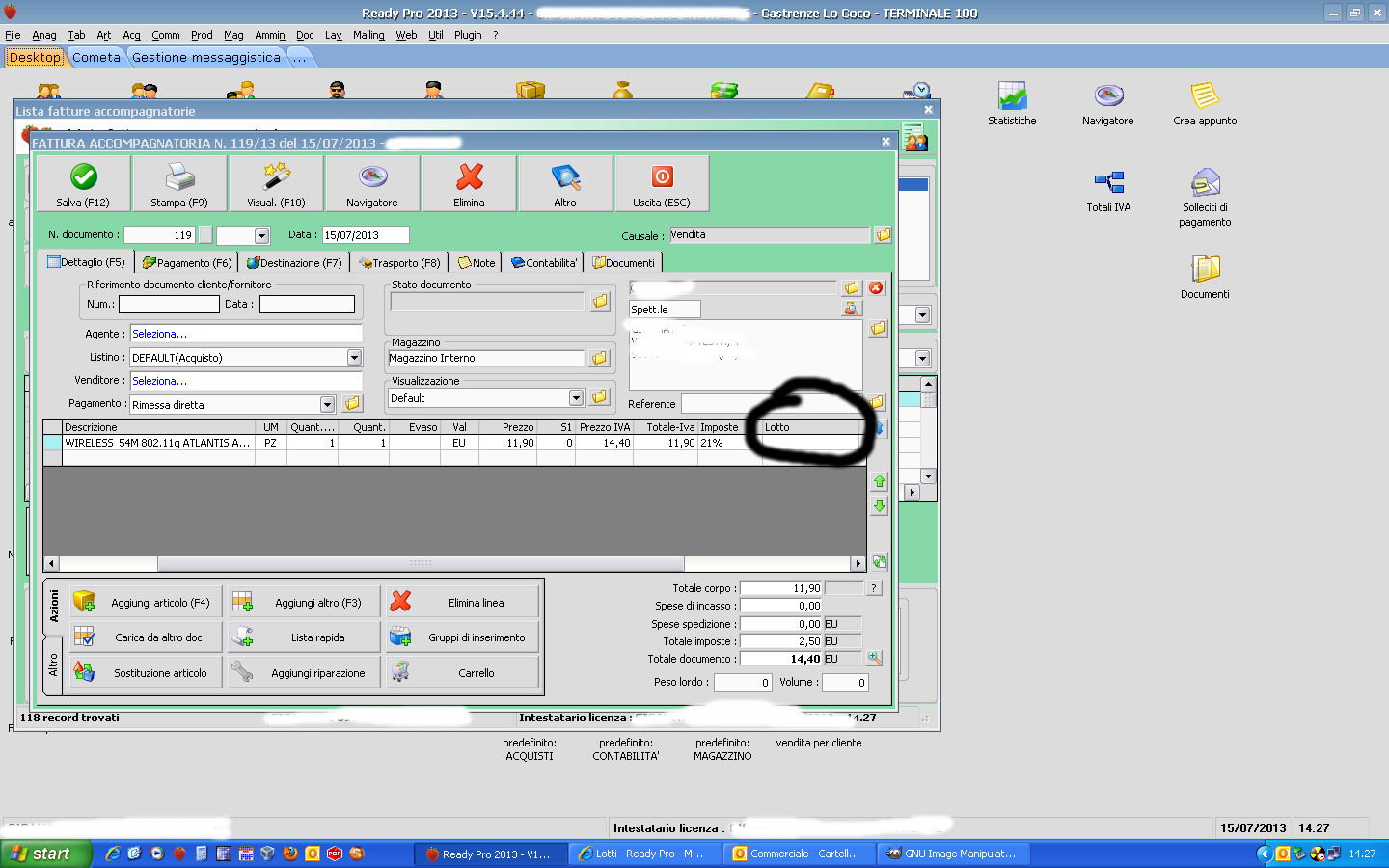Click the Elimina linea button
Viewport: 1389px width, 868px height.
pyautogui.click(x=463, y=603)
